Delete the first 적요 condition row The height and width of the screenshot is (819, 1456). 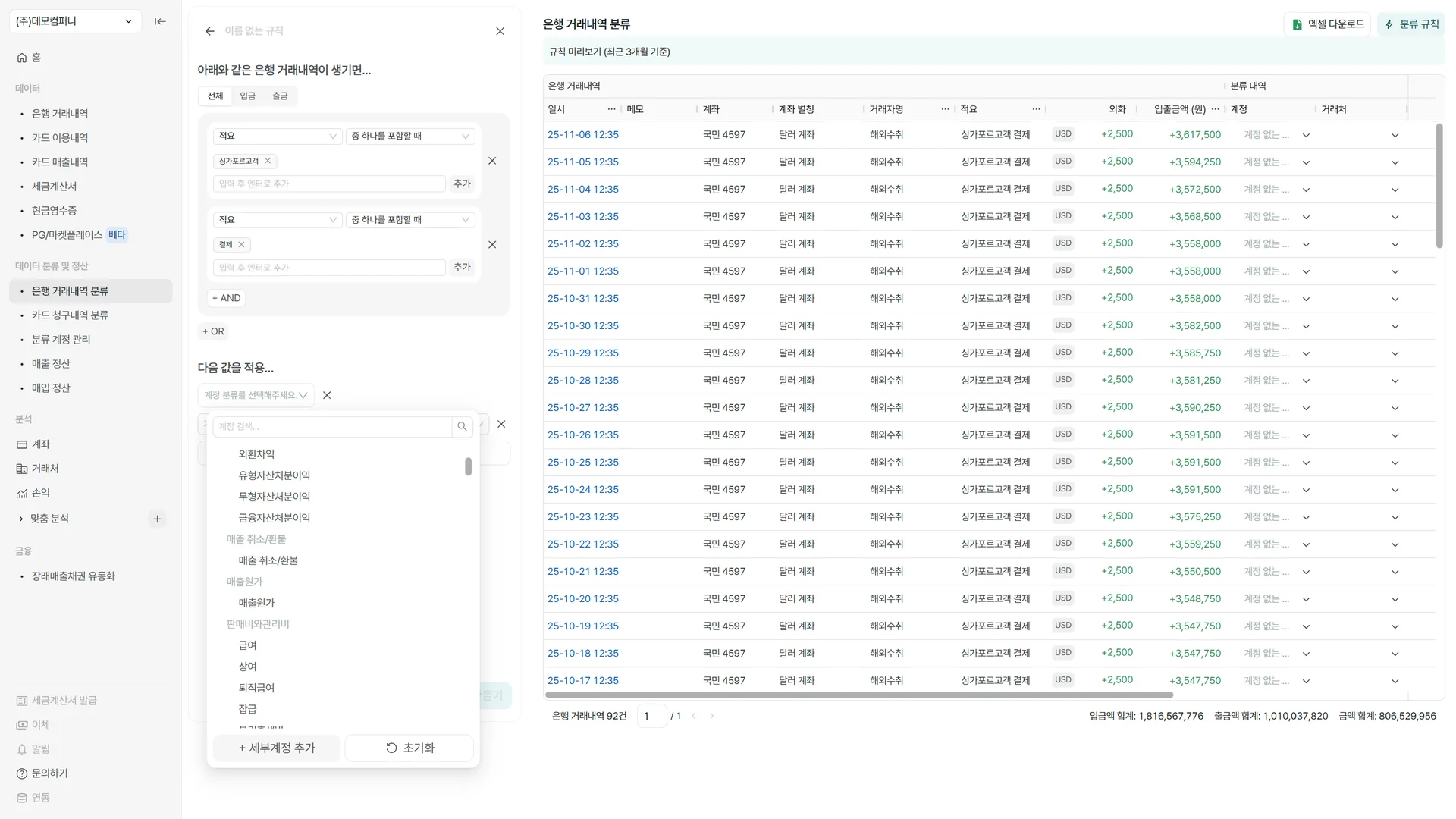pos(492,161)
